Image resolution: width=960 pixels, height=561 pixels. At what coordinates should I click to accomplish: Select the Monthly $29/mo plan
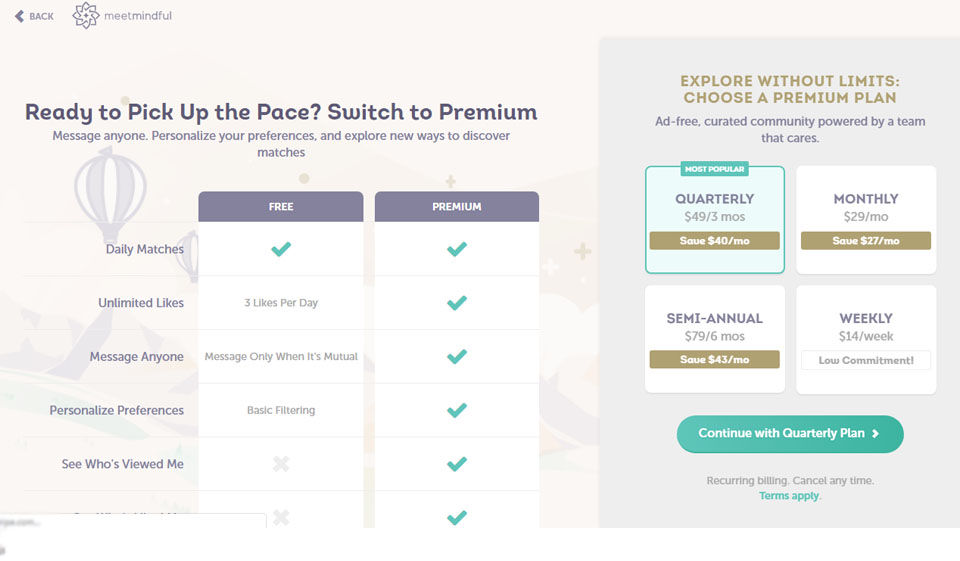[x=866, y=207]
